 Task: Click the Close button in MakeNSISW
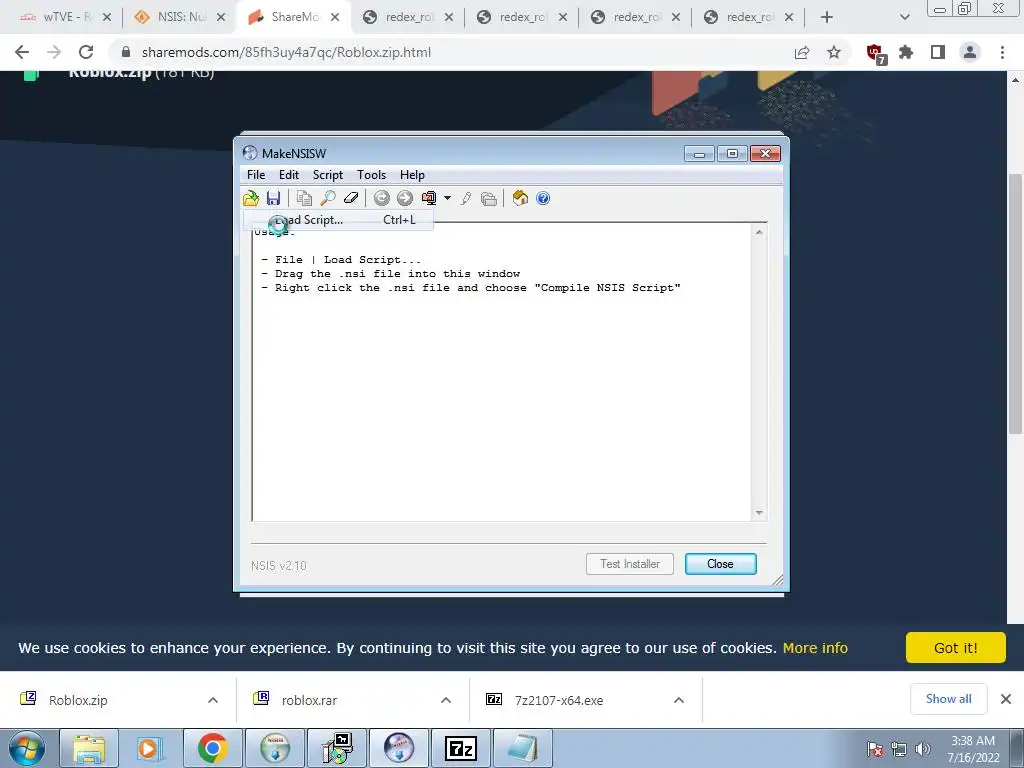point(720,564)
